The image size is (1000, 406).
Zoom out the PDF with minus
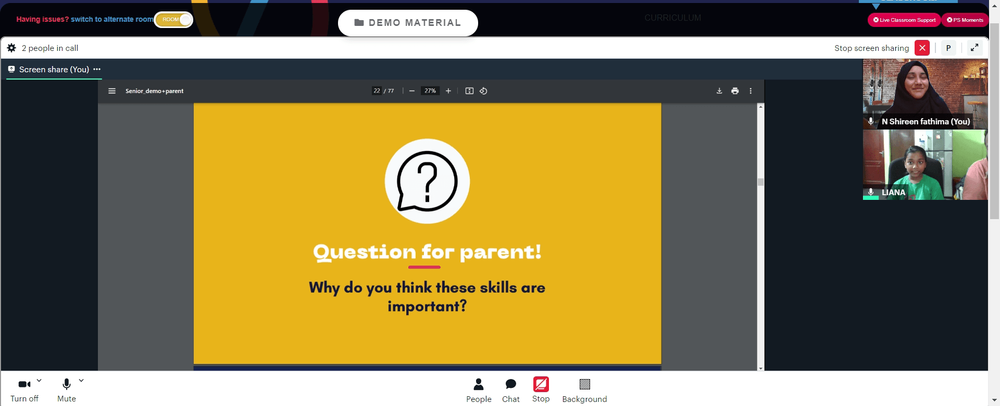tap(412, 91)
